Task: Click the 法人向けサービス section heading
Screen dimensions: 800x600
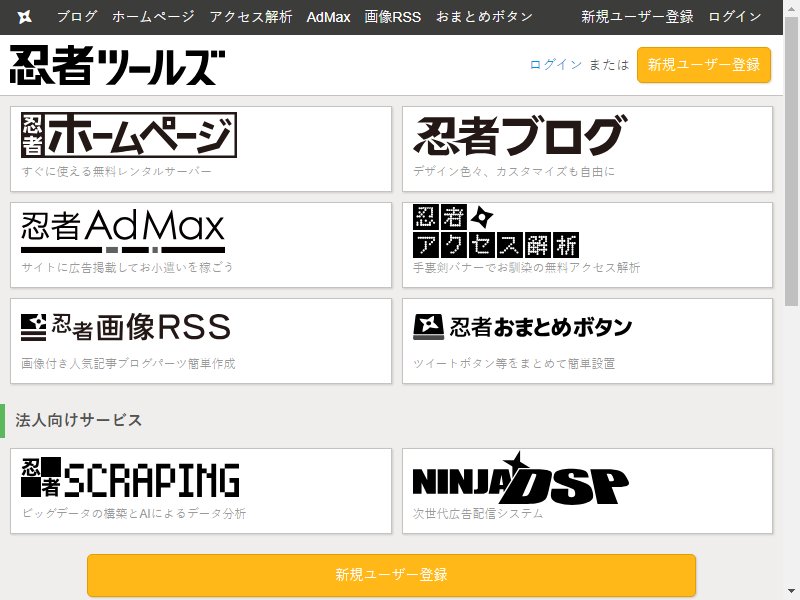Action: pos(79,420)
